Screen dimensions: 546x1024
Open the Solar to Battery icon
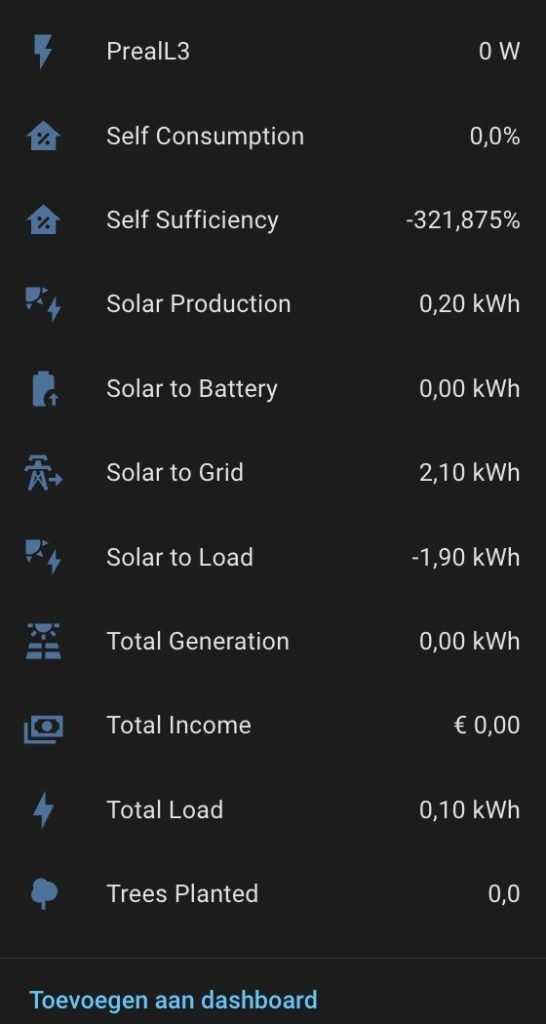[44, 389]
